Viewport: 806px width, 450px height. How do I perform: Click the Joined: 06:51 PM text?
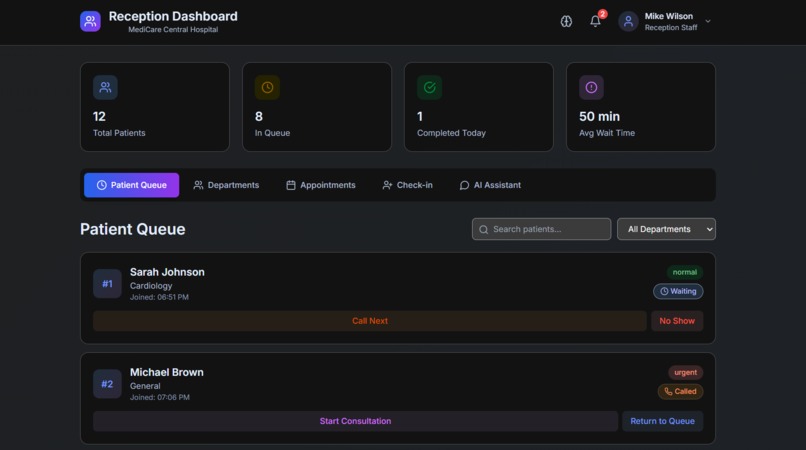point(159,297)
